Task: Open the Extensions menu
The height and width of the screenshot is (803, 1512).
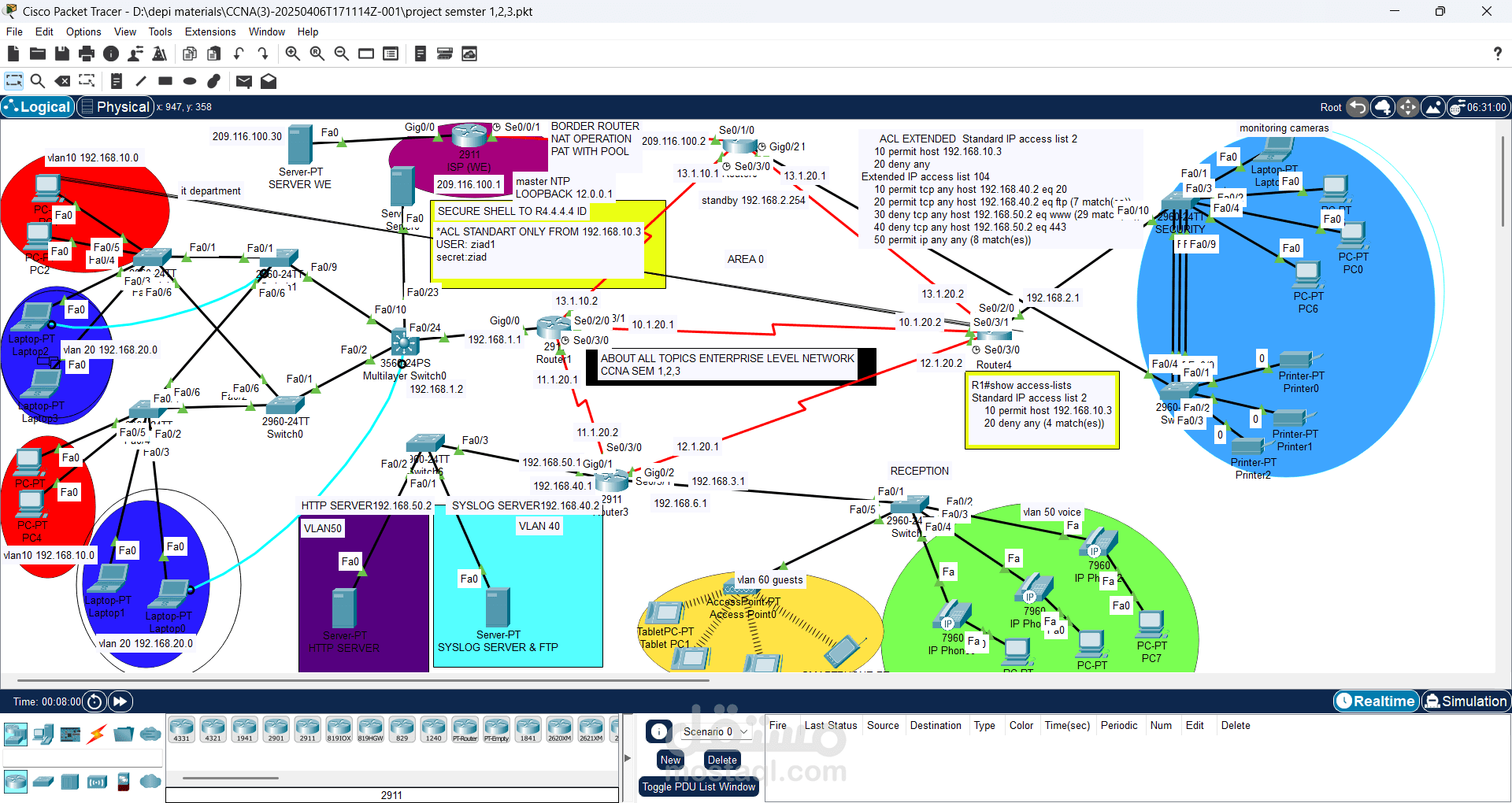Action: [209, 31]
